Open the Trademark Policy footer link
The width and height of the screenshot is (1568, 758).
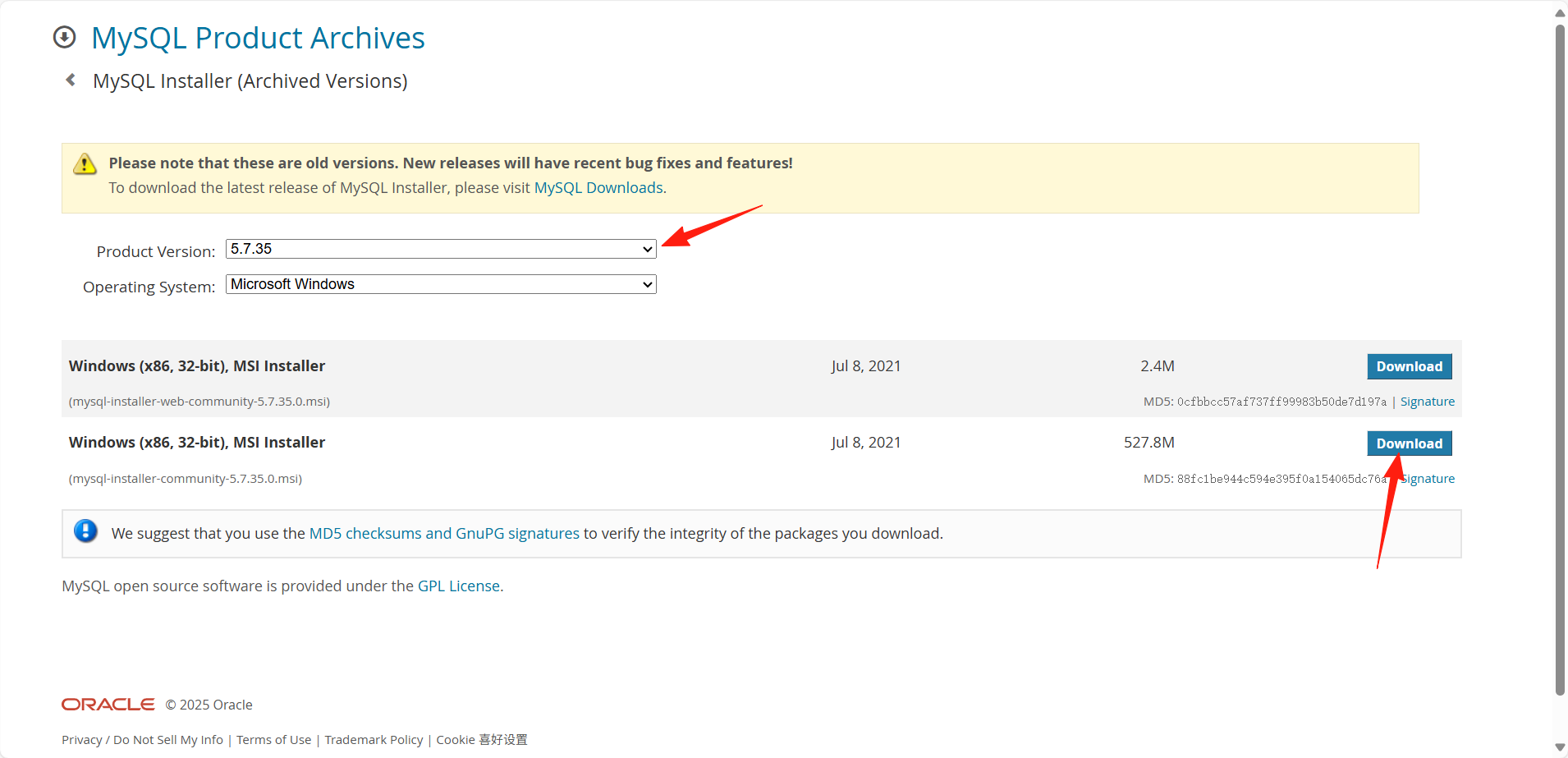click(374, 740)
